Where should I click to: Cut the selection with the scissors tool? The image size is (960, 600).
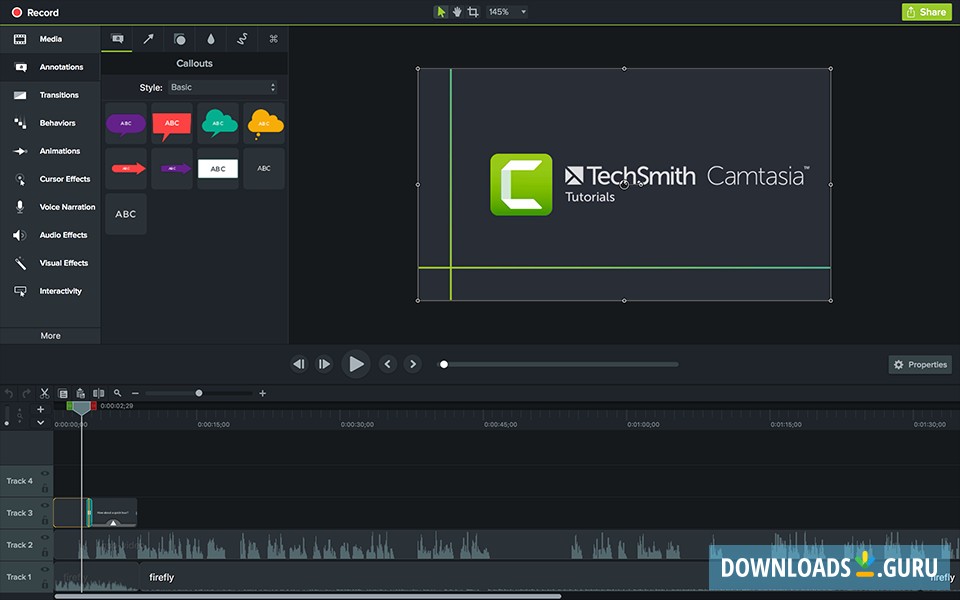pyautogui.click(x=44, y=393)
